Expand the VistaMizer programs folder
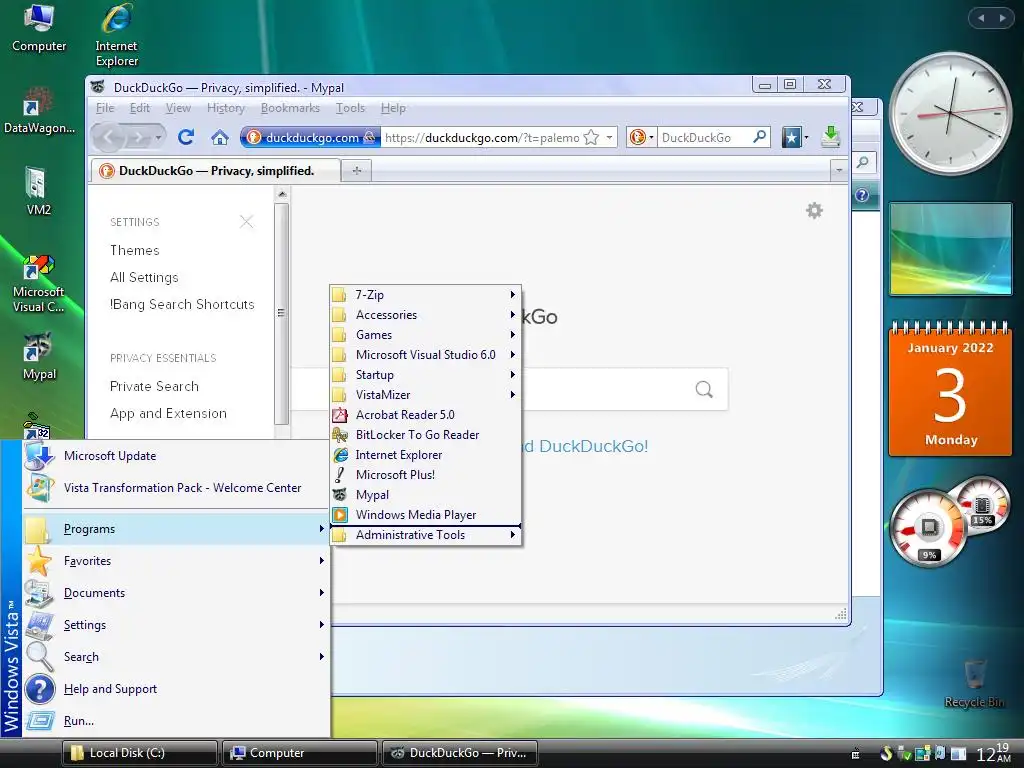 tap(426, 395)
